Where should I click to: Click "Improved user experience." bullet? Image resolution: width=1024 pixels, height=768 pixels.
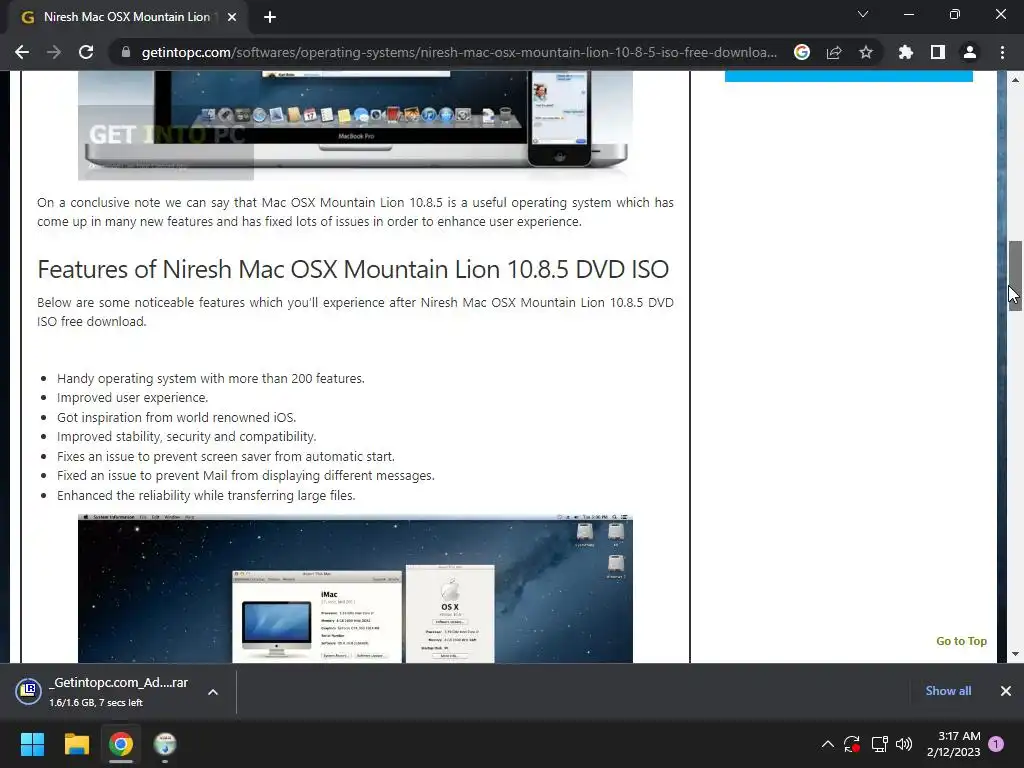[x=133, y=398]
